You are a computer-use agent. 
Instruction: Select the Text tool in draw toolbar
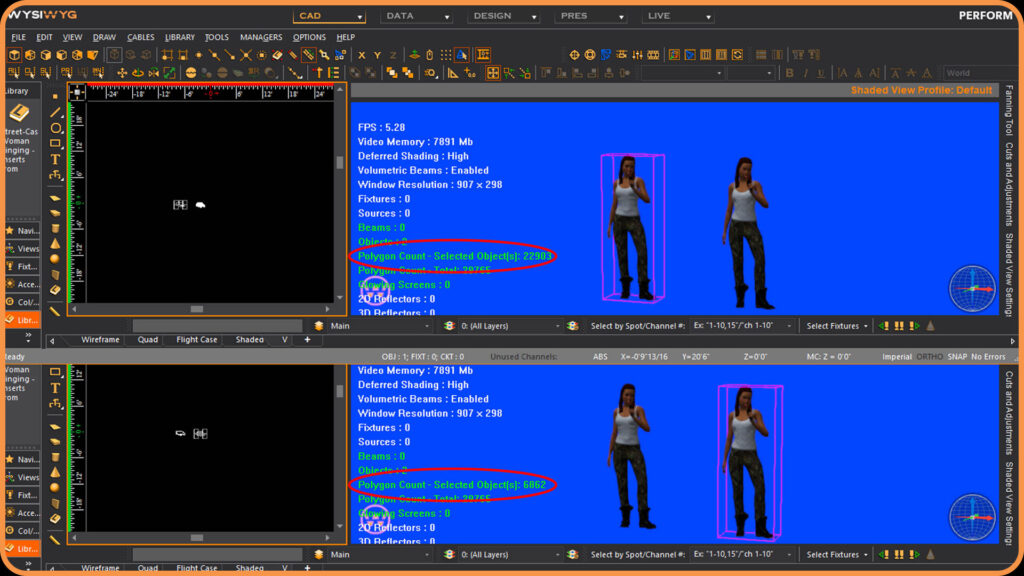tap(56, 159)
